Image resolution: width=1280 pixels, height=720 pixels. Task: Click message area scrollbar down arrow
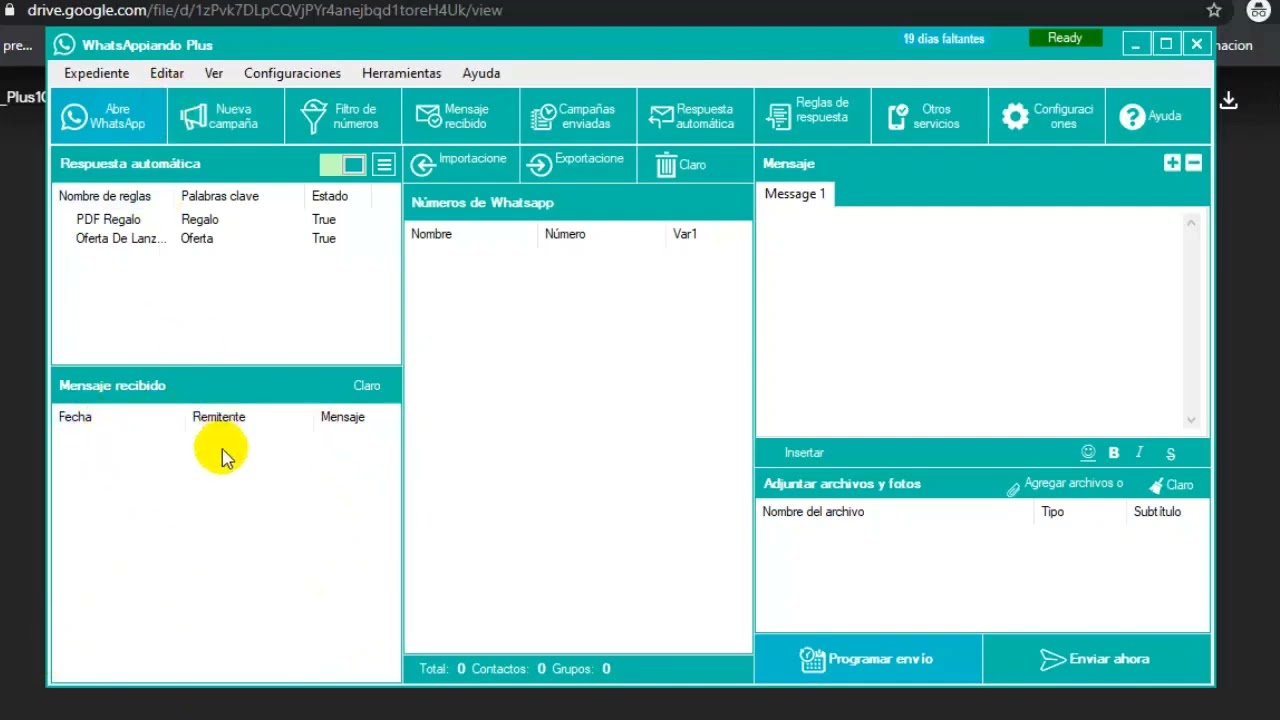pyautogui.click(x=1191, y=421)
